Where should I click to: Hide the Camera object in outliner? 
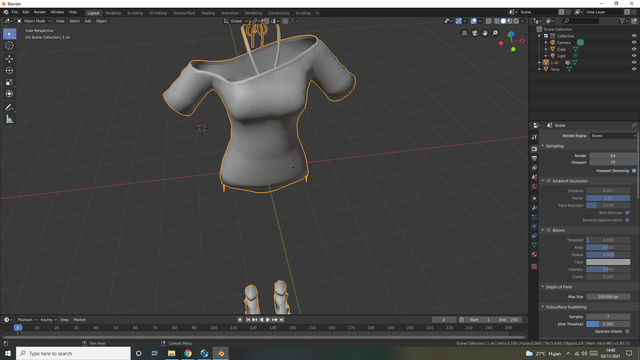pos(634,42)
